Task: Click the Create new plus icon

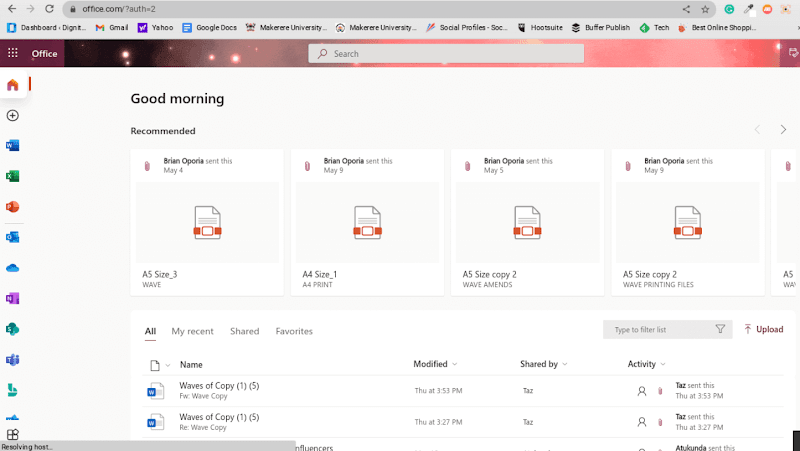Action: coord(13,115)
